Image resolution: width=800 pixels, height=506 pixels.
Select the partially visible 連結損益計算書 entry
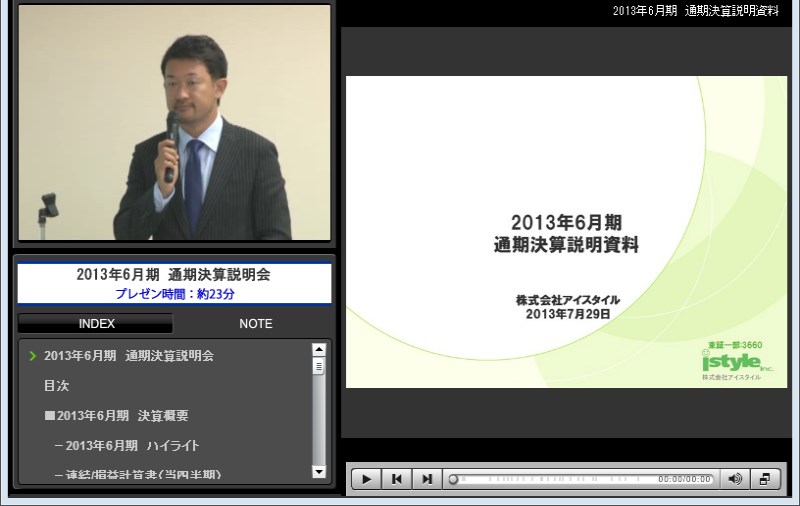(x=137, y=474)
